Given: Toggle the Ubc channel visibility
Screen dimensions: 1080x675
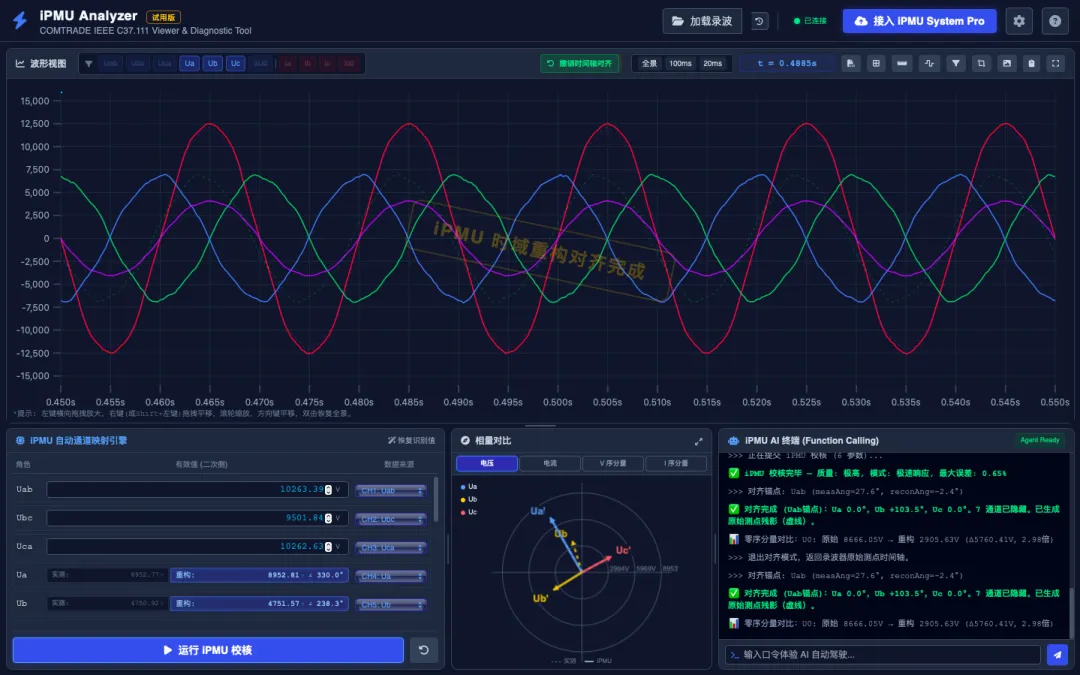Looking at the screenshot, I should (x=138, y=63).
